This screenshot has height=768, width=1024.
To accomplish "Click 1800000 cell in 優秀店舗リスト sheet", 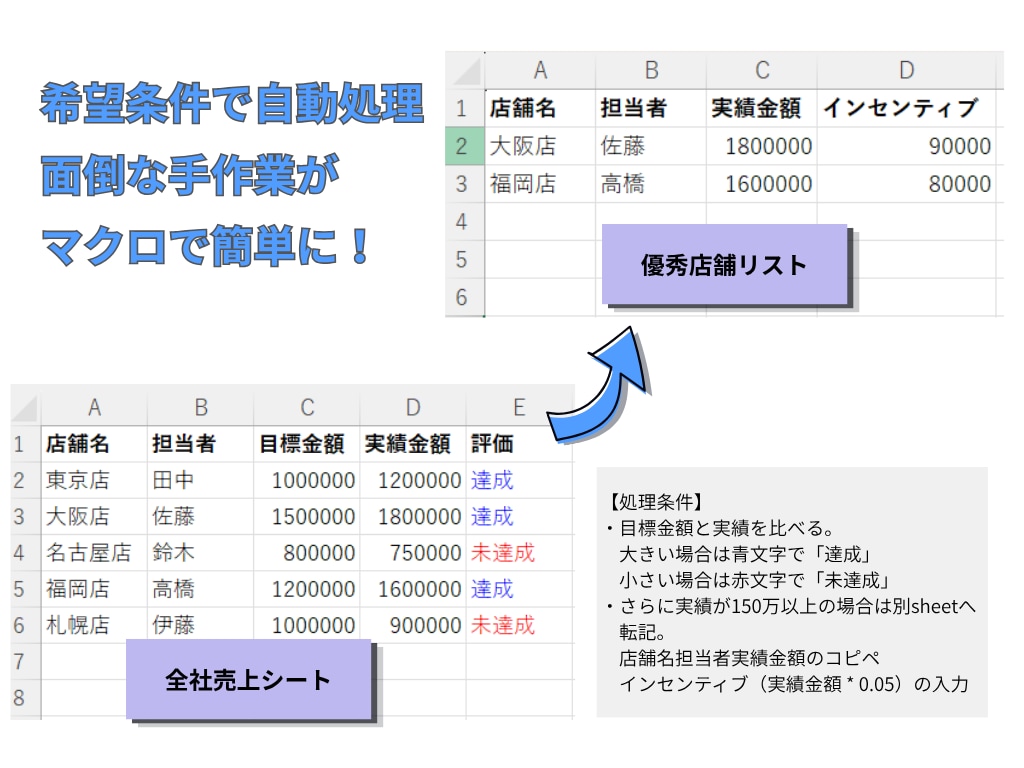I will (x=762, y=146).
